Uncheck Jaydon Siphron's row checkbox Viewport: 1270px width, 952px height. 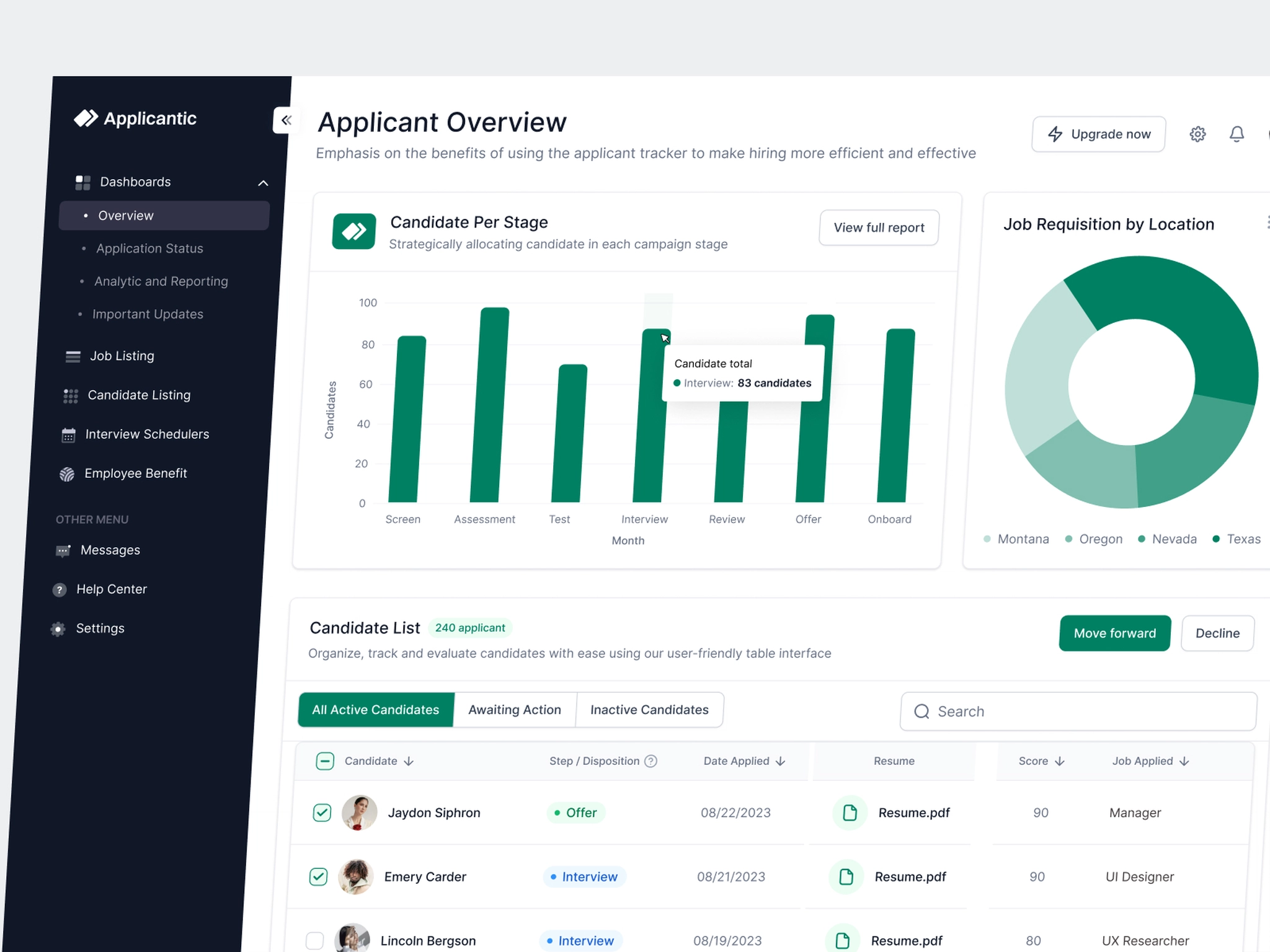(322, 813)
